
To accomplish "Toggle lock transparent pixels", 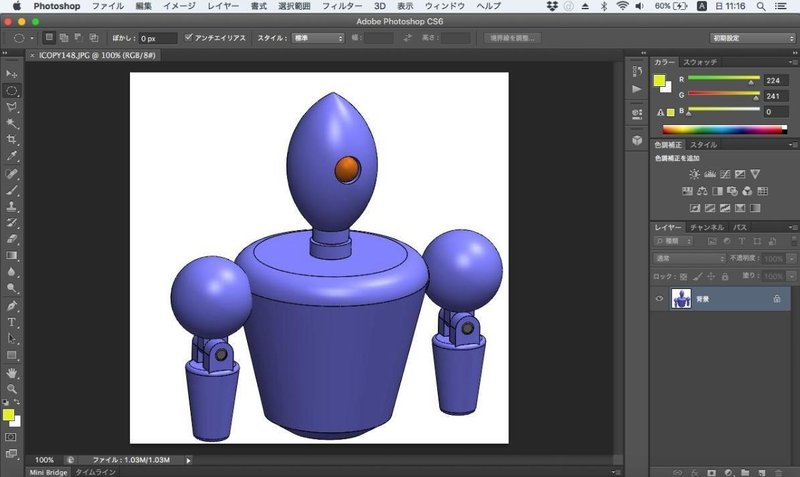I will (684, 277).
